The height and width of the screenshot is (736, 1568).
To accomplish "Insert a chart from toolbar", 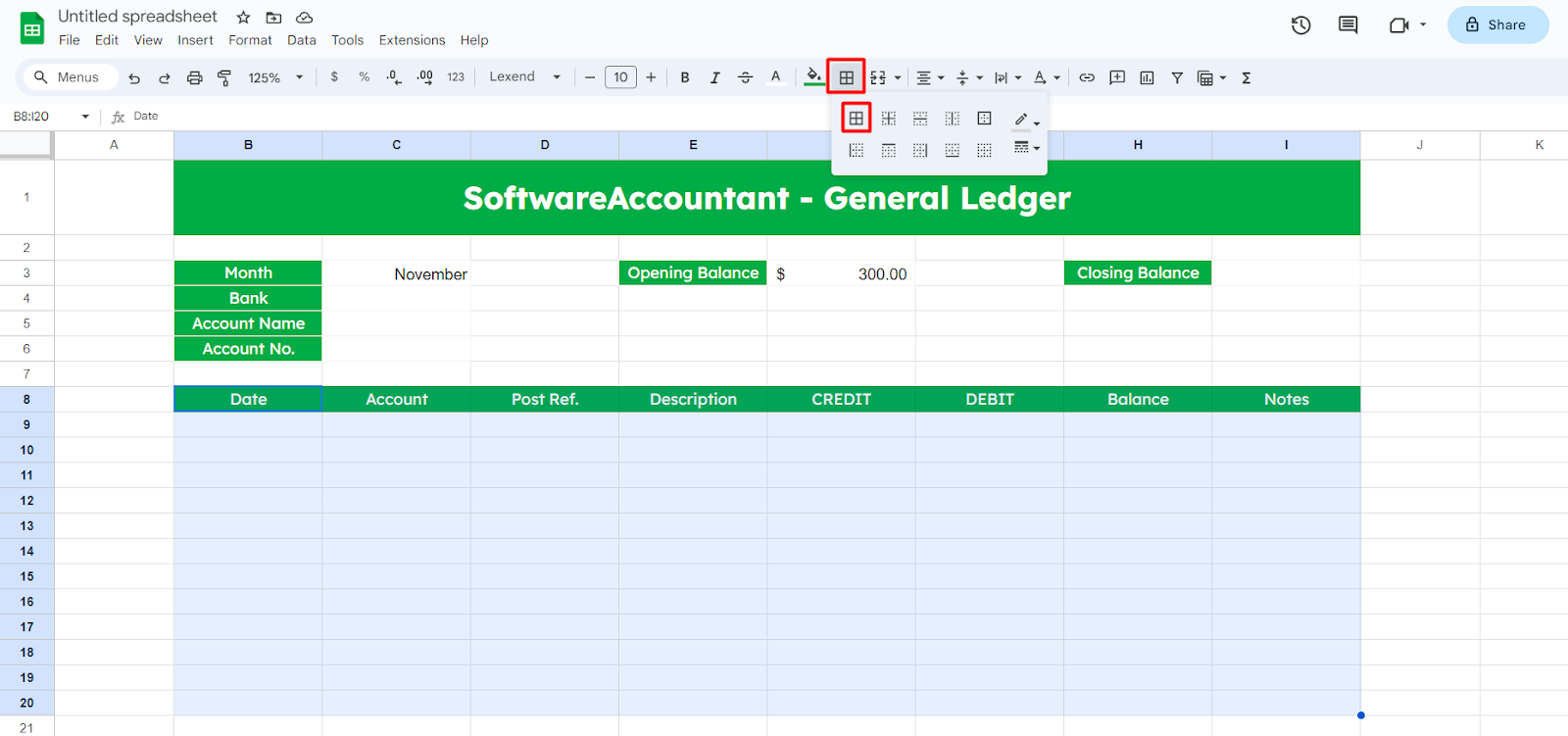I will 1147,77.
